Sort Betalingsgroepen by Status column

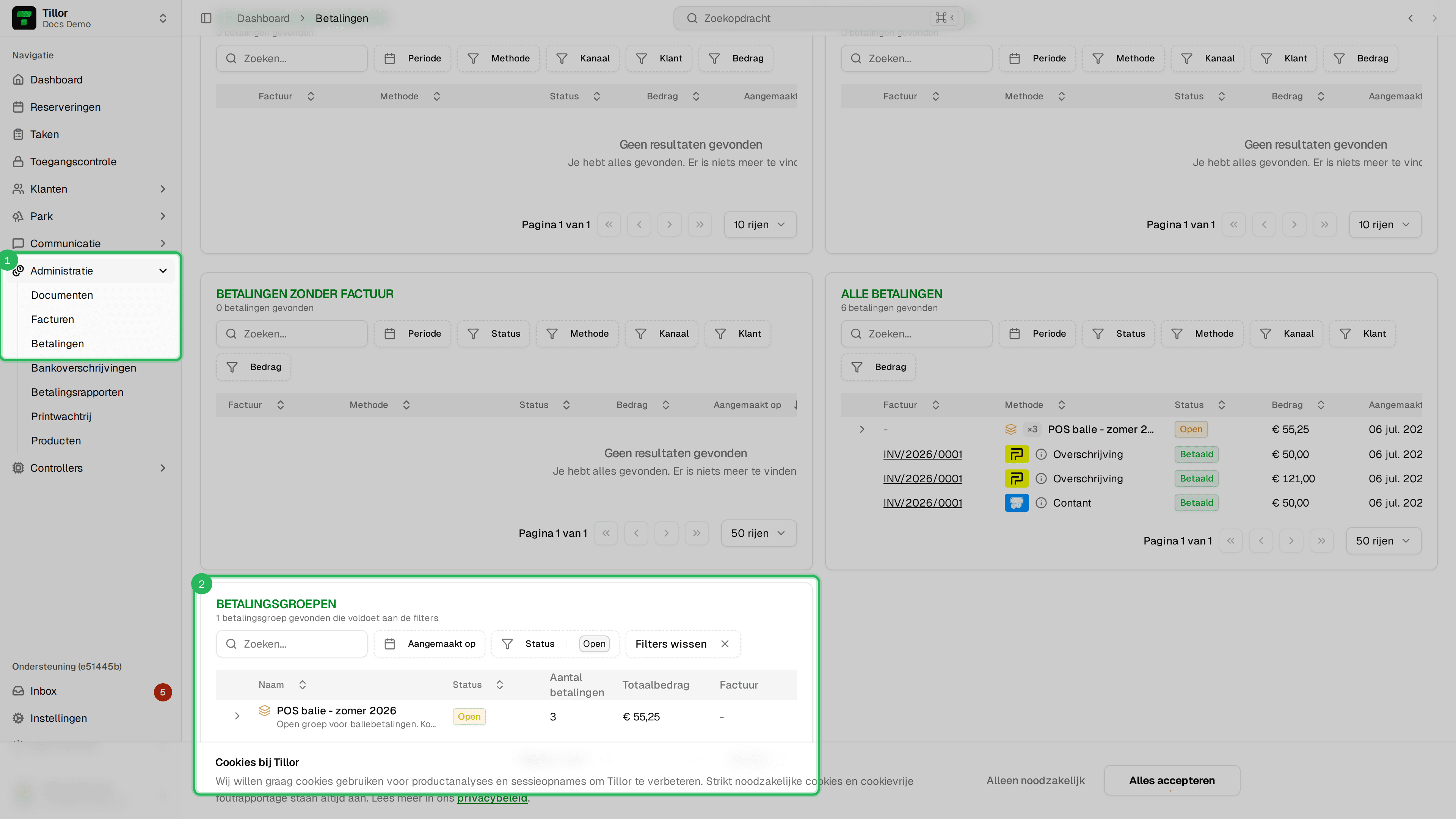click(x=478, y=684)
